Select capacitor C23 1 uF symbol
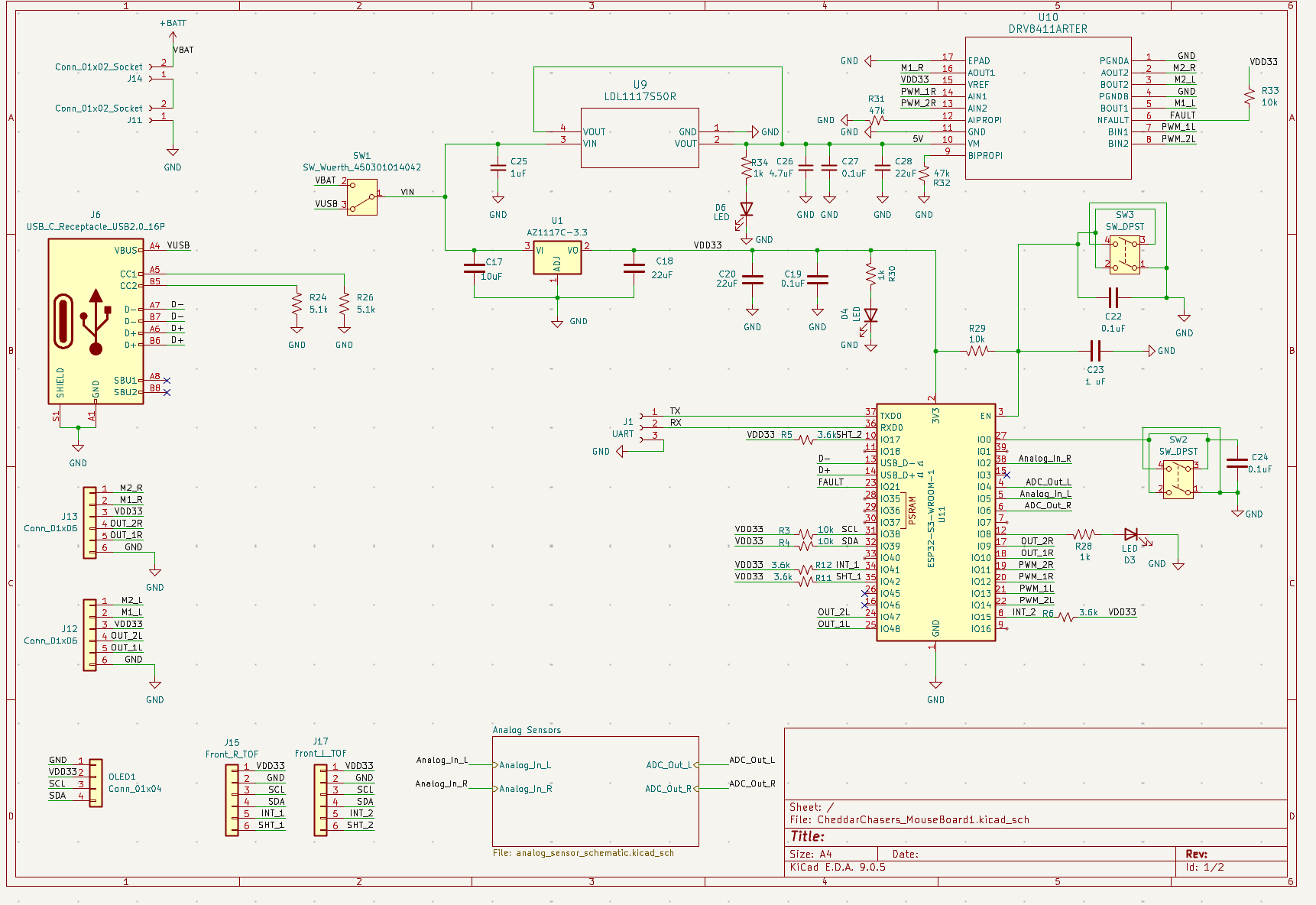The width and height of the screenshot is (1316, 905). [x=1095, y=351]
